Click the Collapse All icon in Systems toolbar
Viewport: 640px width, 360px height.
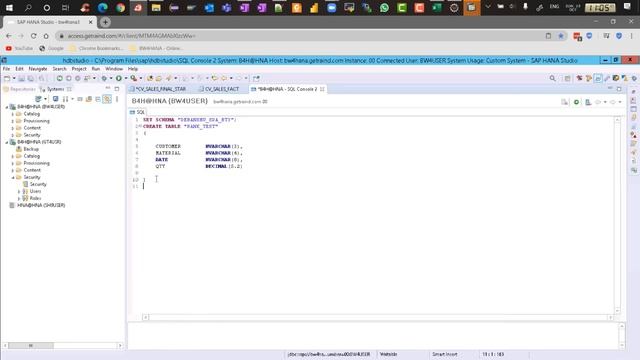98,99
